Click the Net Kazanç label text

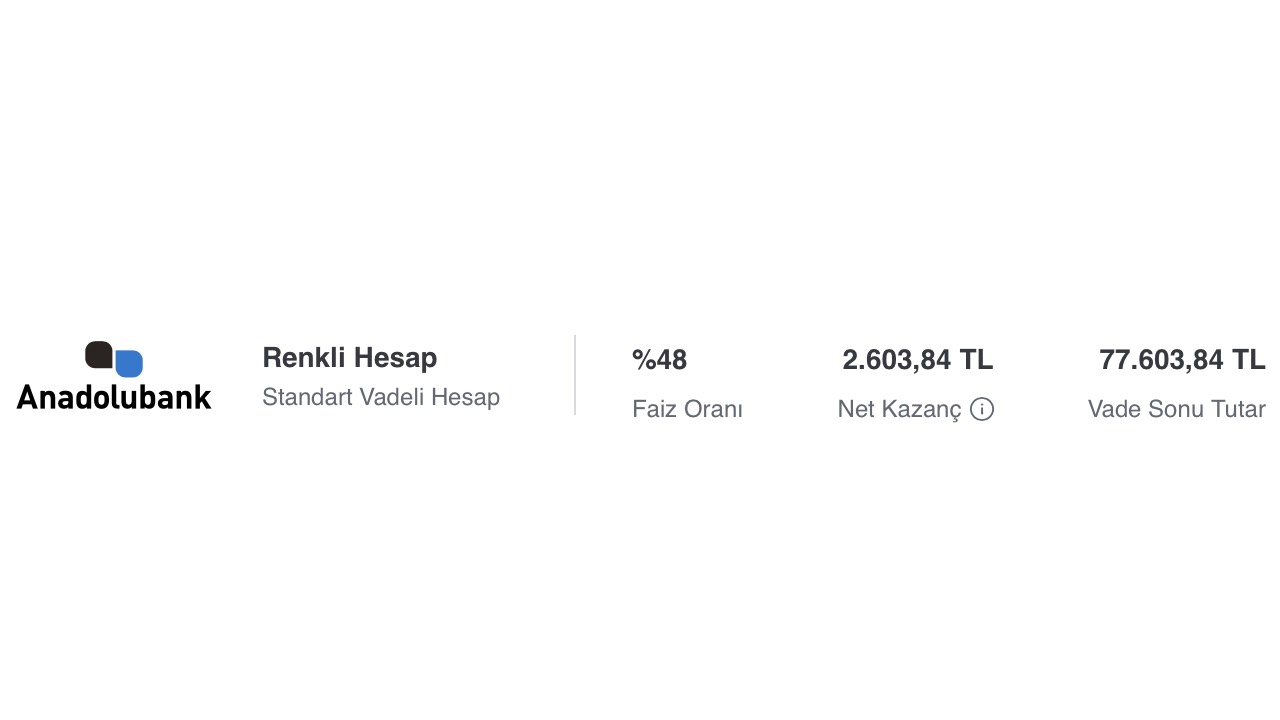coord(899,409)
